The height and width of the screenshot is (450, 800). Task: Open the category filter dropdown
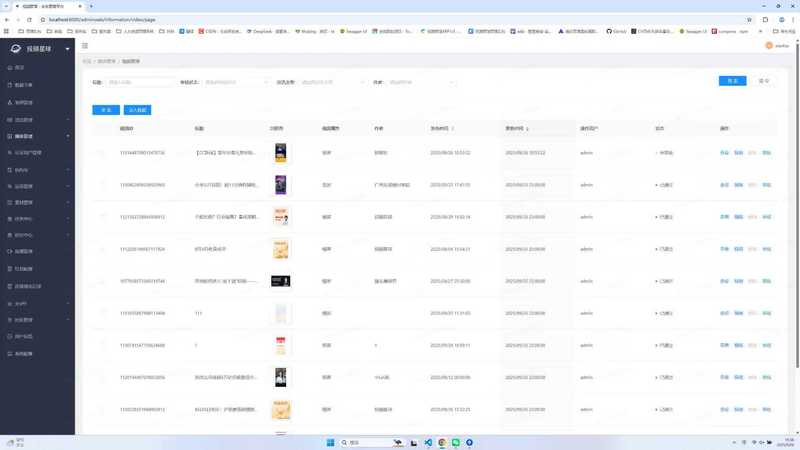coord(332,82)
